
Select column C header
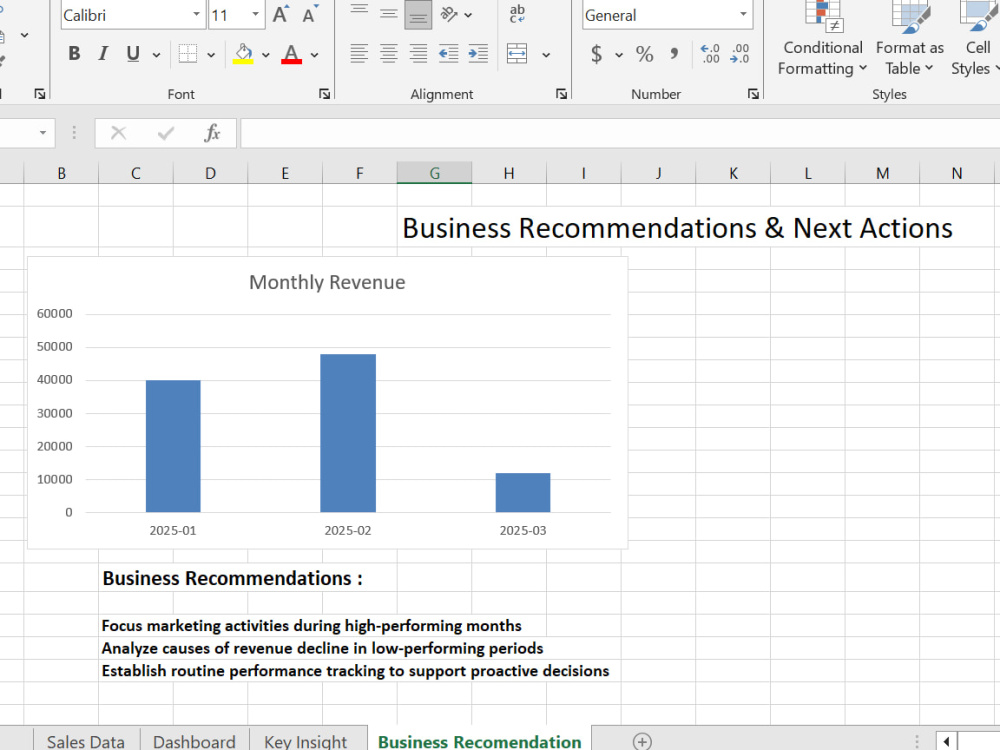(136, 173)
